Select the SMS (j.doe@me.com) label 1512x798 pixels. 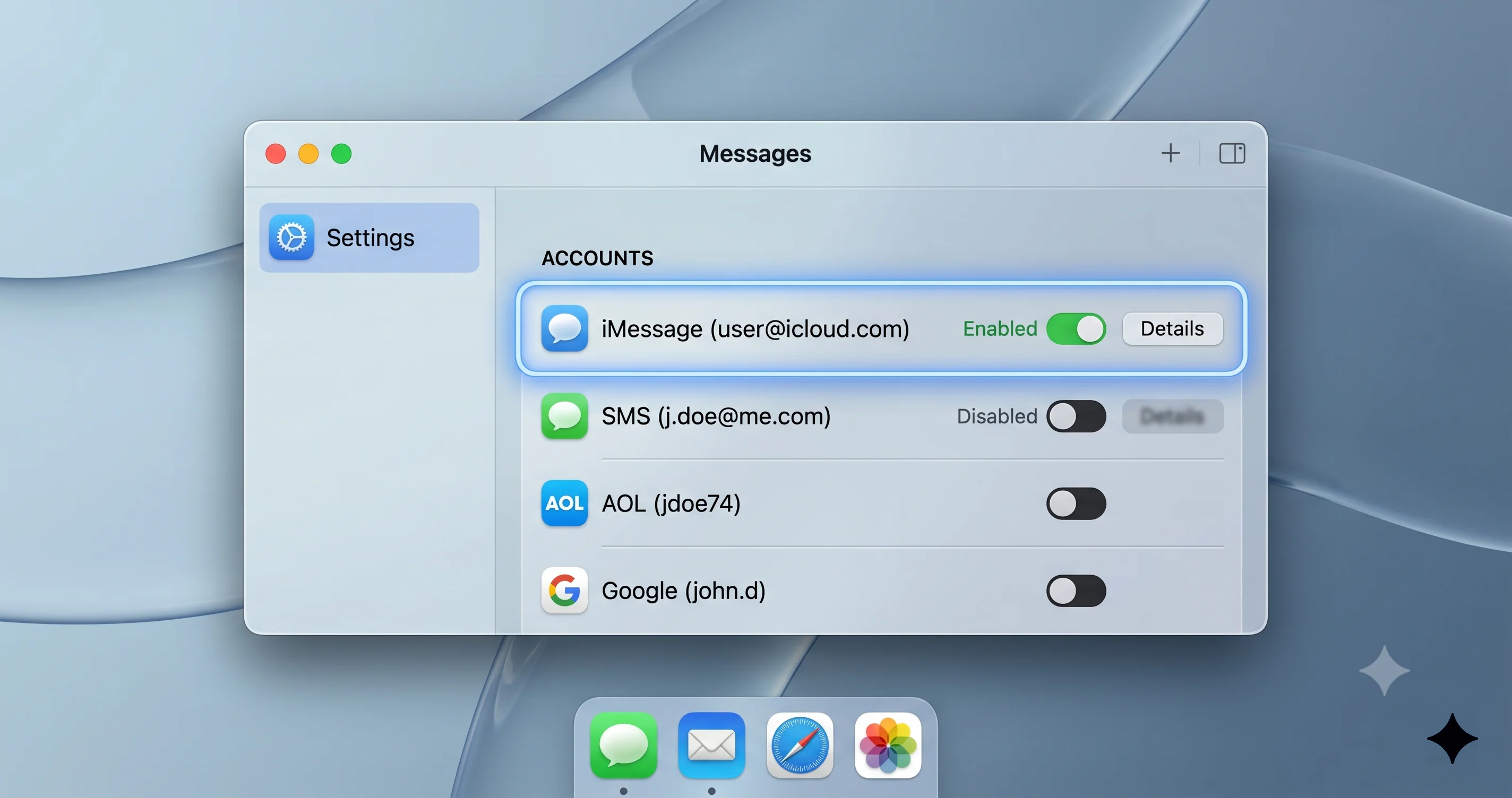(716, 416)
